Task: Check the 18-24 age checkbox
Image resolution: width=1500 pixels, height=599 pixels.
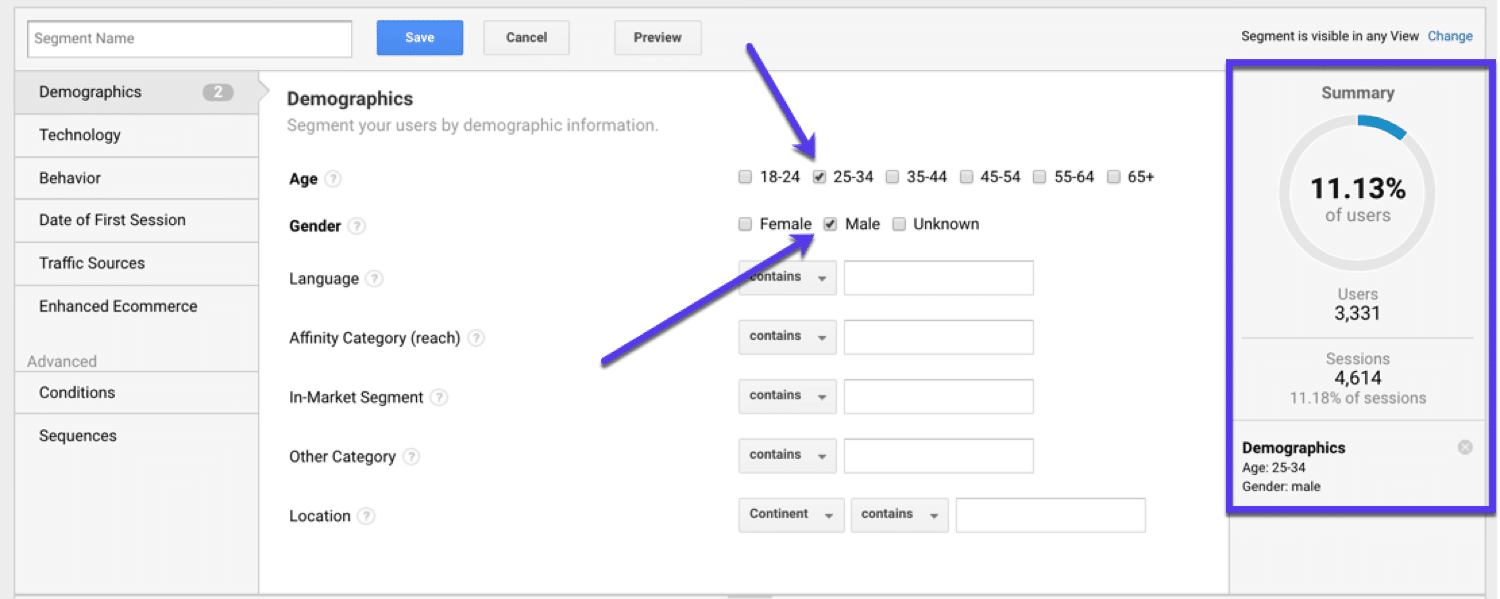Action: 745,176
